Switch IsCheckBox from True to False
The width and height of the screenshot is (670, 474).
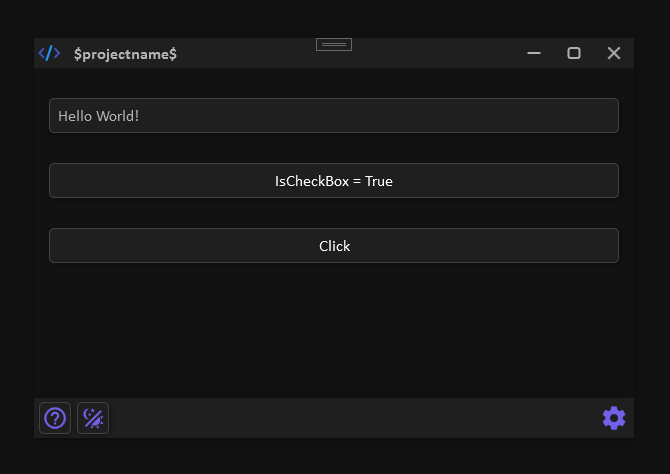click(334, 181)
